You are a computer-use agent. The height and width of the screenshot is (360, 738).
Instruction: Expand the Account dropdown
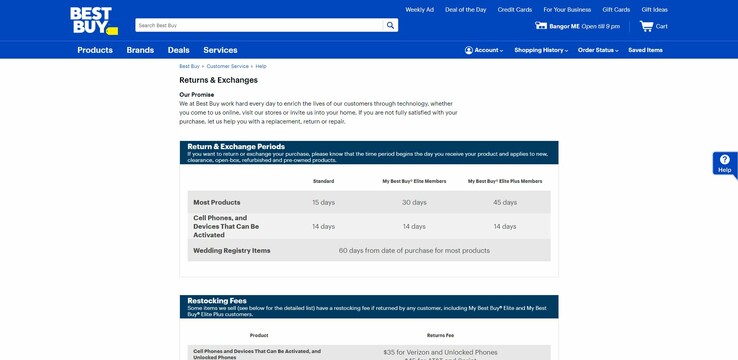484,50
